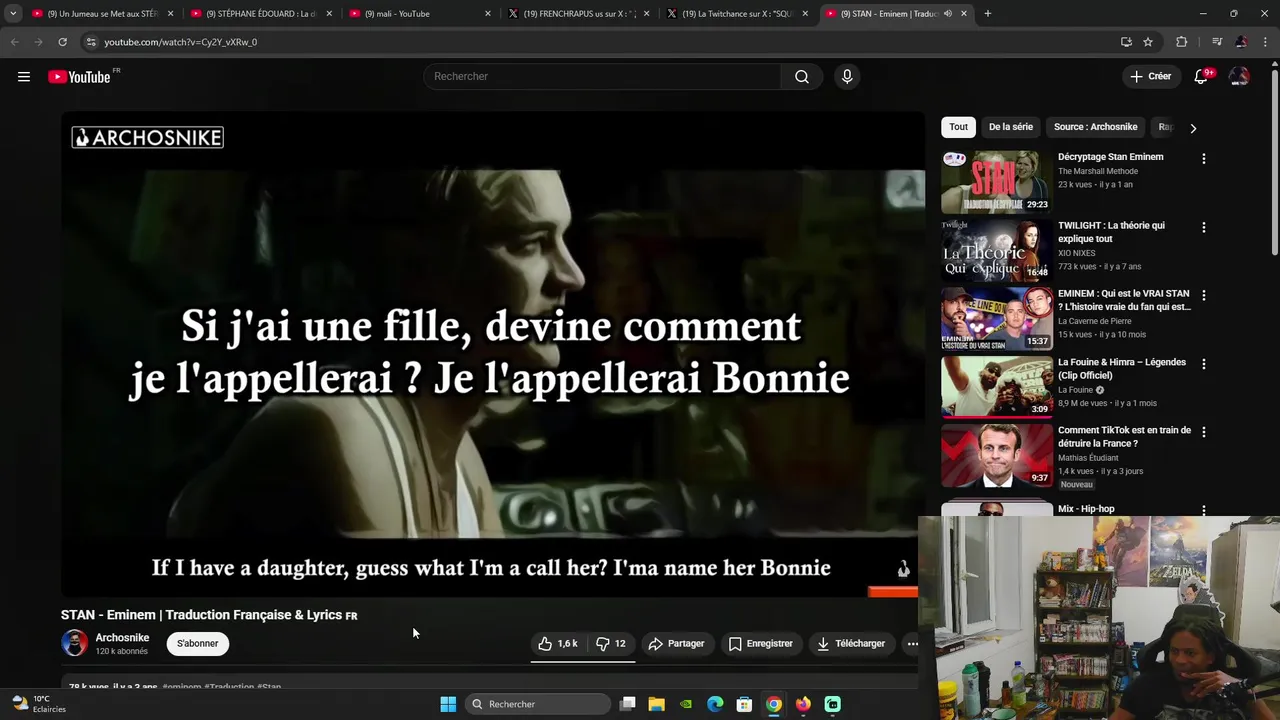
Task: Open the Comment TikTok détruire la France thumbnail
Action: 996,455
